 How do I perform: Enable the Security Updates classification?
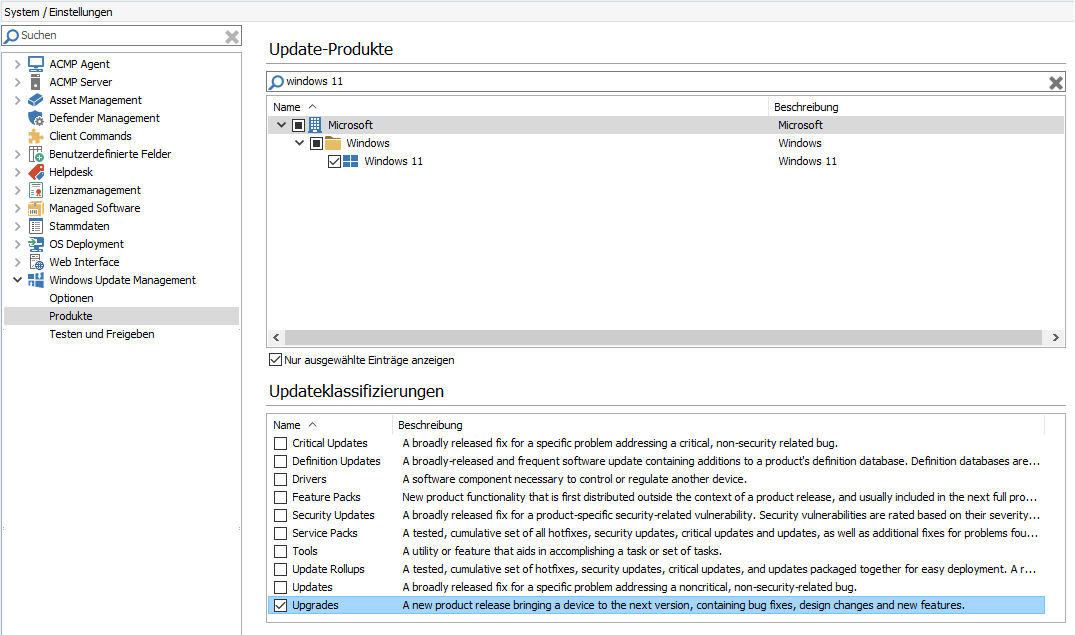[280, 515]
